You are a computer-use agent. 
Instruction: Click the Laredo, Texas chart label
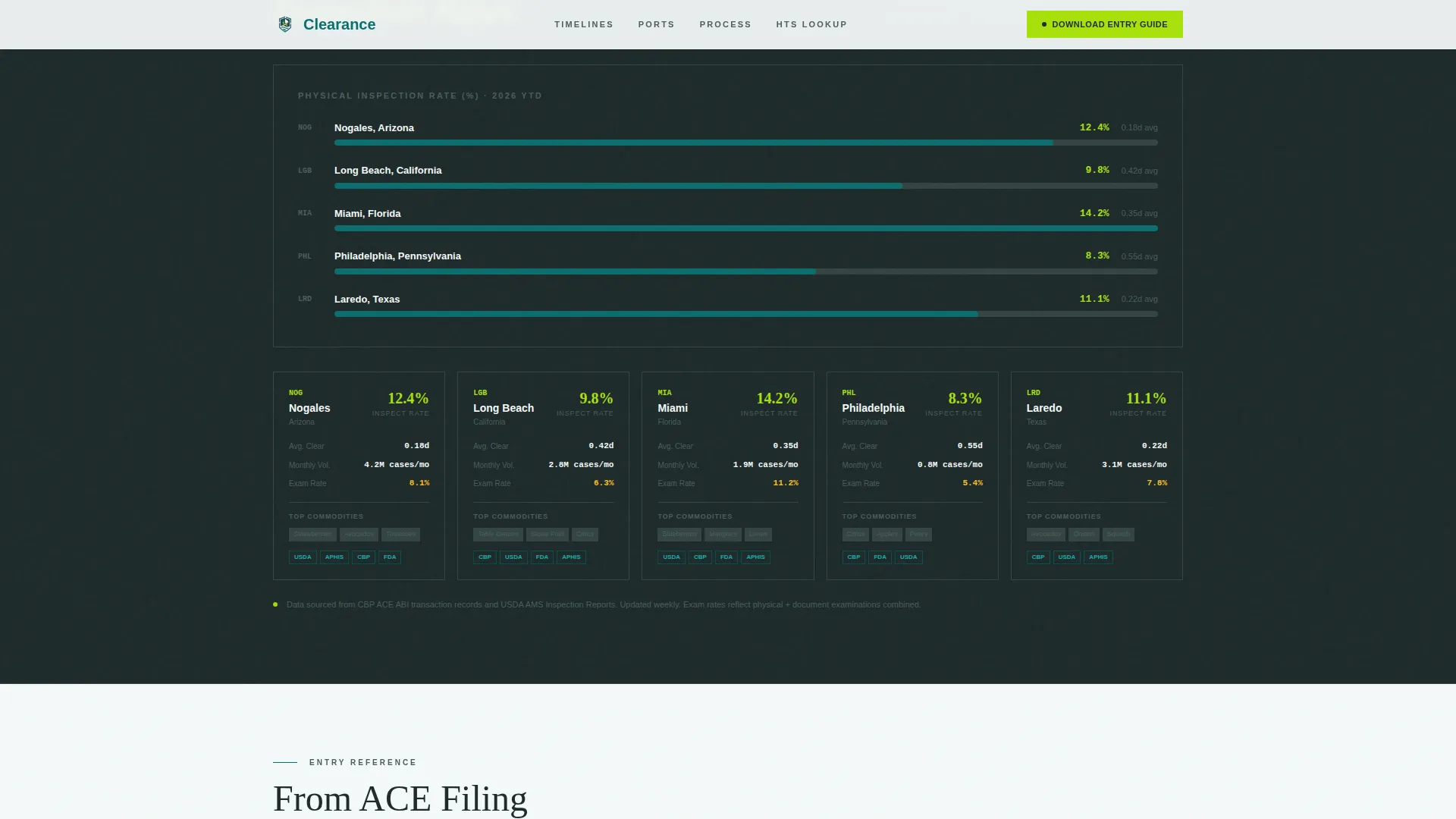click(367, 300)
